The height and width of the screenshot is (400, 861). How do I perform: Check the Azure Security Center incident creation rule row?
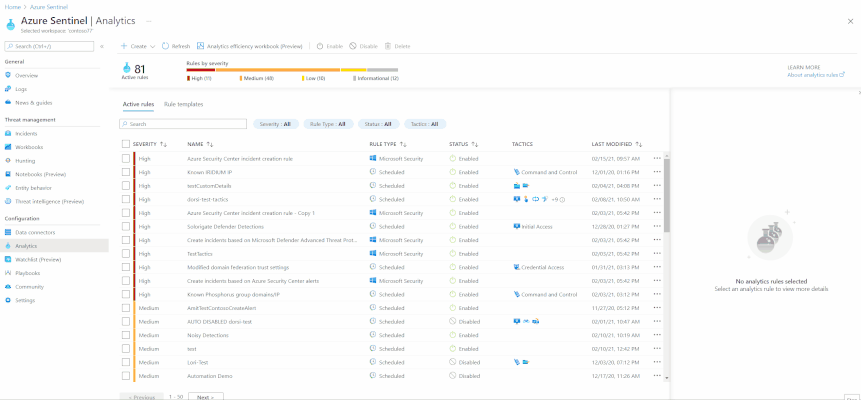click(126, 158)
